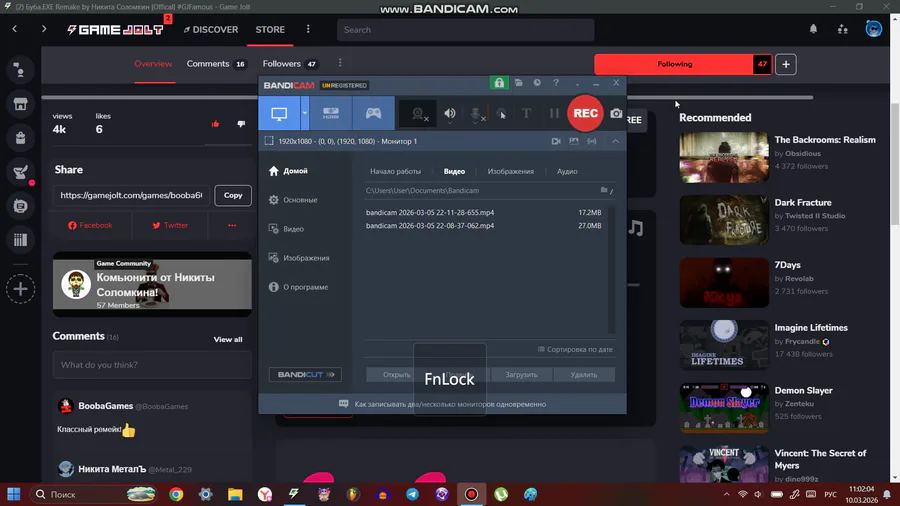
Task: Click the Following button
Action: 674,64
